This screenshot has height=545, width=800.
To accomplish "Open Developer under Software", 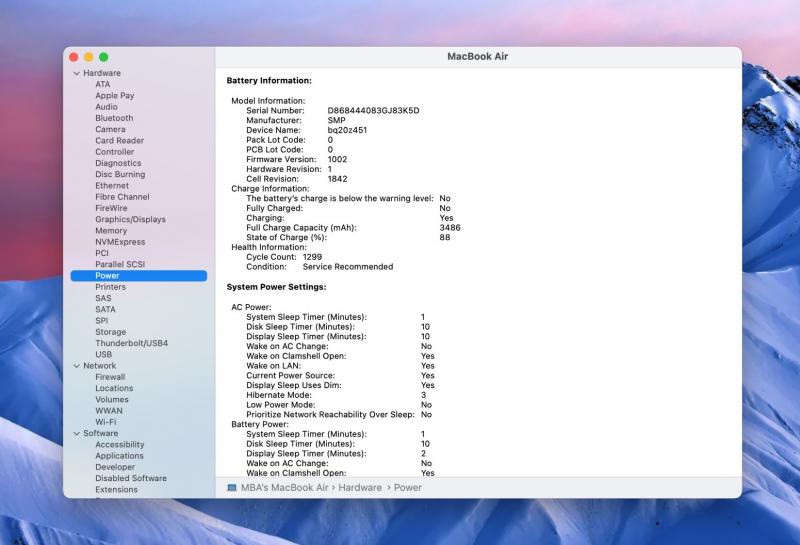I will click(x=115, y=467).
